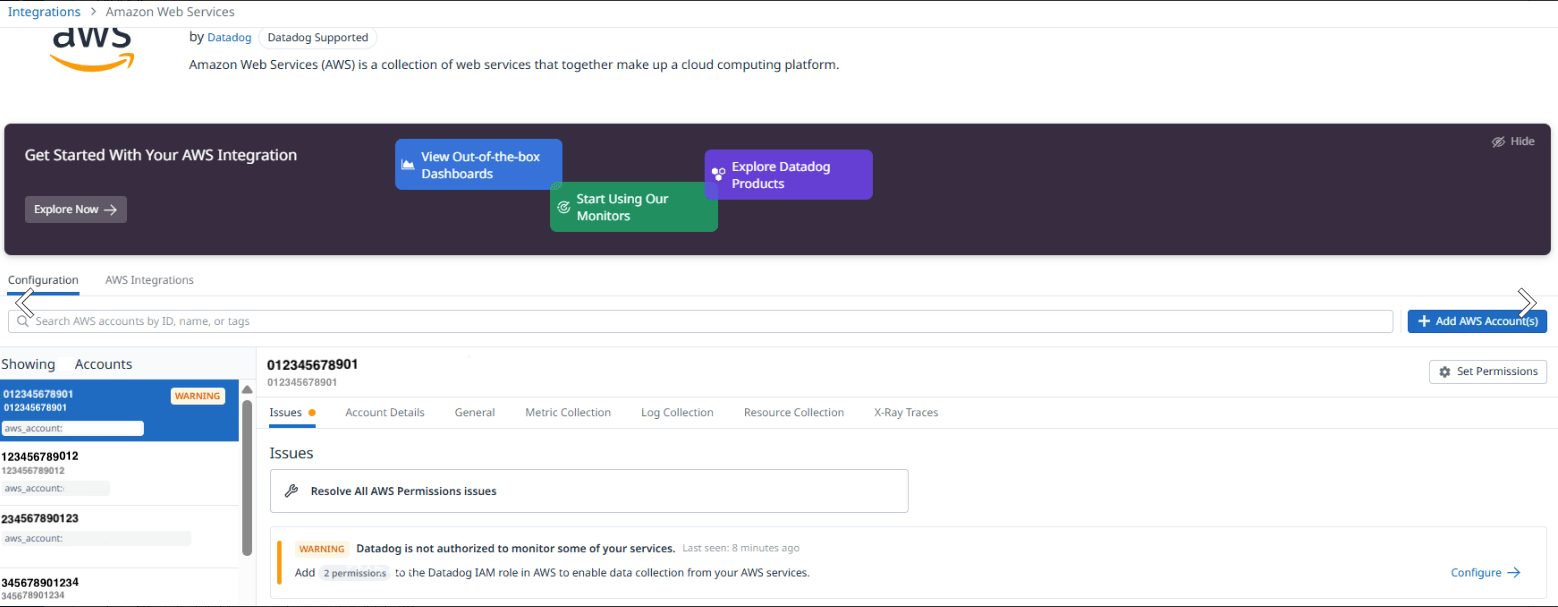The width and height of the screenshot is (1558, 607).
Task: Click the Add AWS Account(s) button
Action: pyautogui.click(x=1477, y=321)
